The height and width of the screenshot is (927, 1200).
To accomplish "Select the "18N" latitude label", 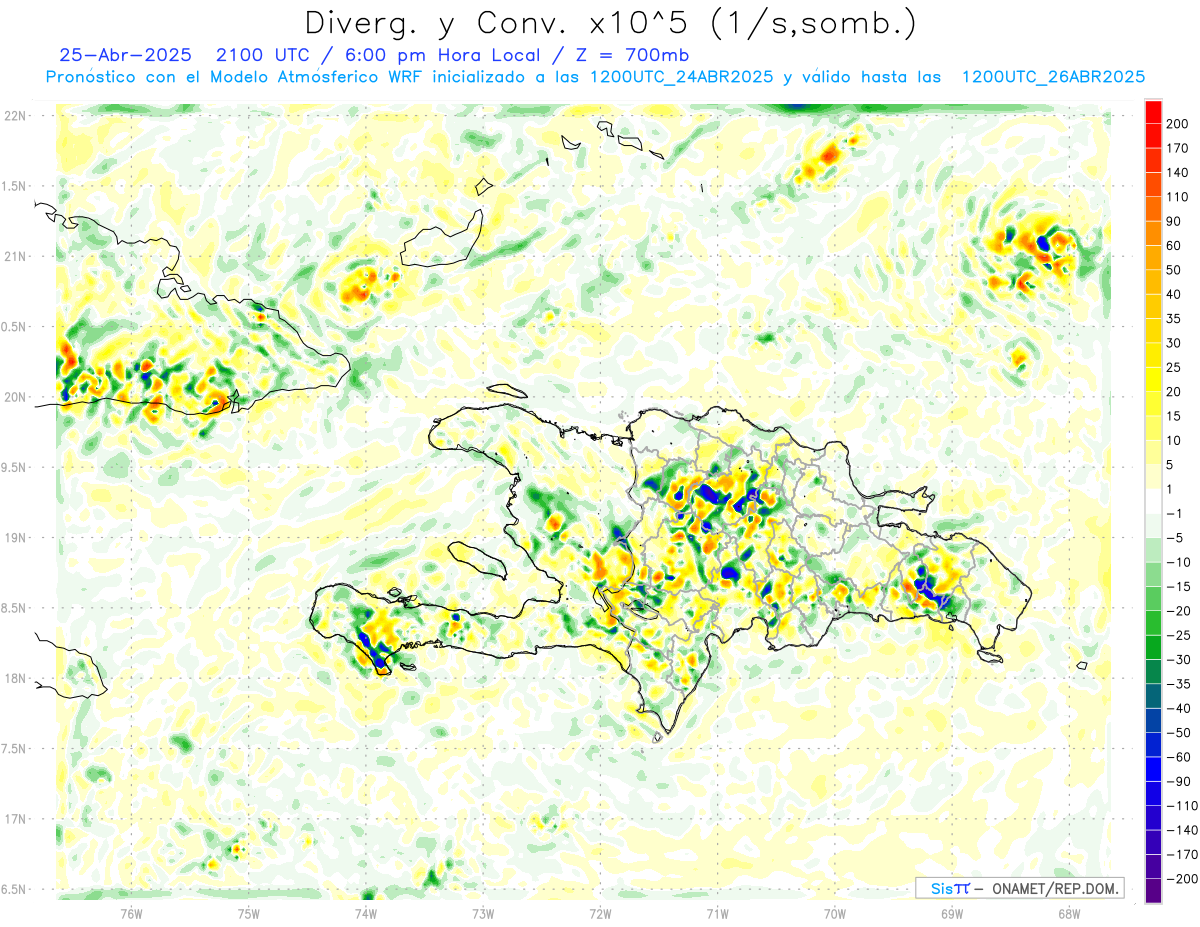I will point(15,678).
